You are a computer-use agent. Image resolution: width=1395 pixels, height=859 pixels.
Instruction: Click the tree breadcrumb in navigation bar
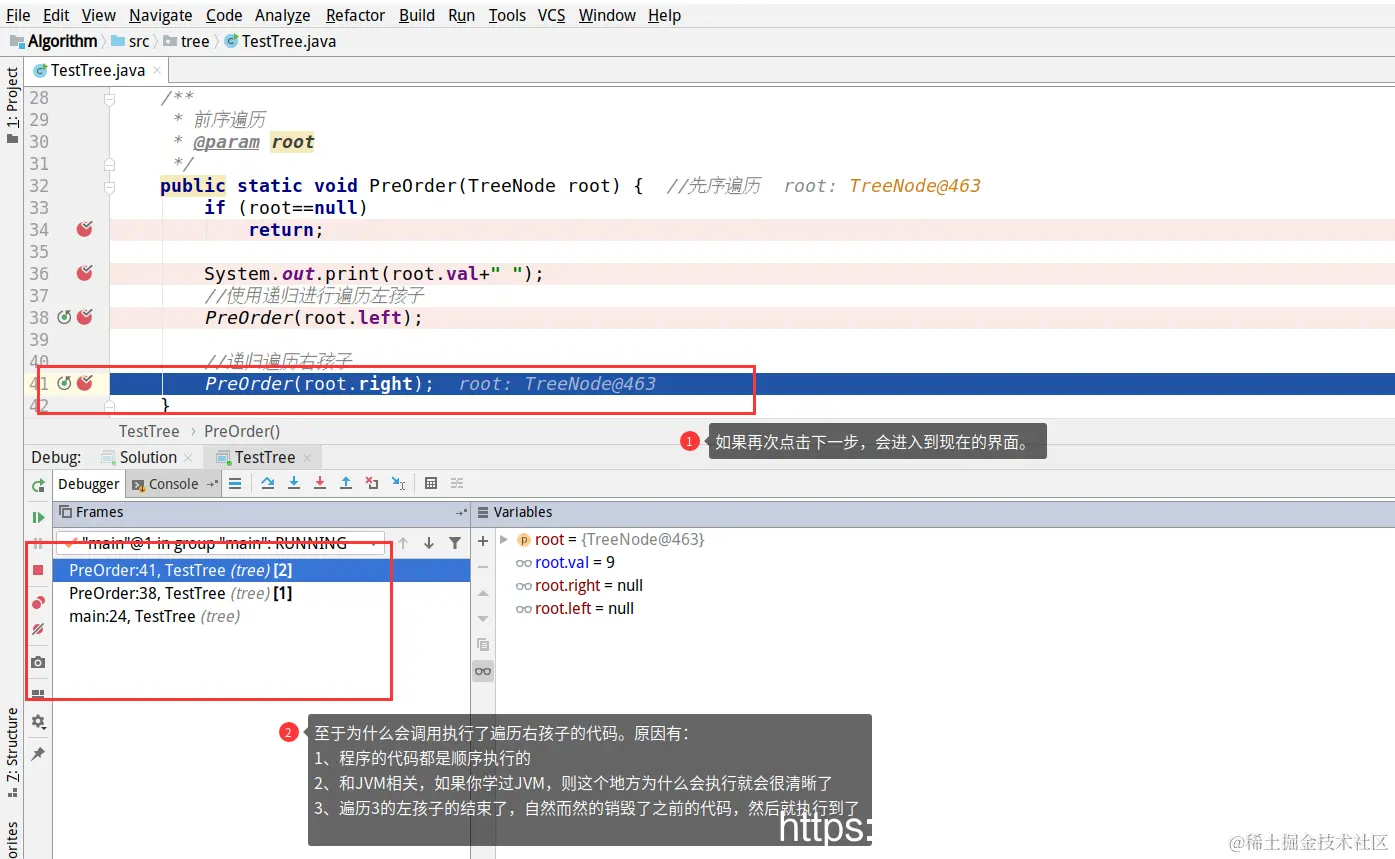pyautogui.click(x=195, y=41)
